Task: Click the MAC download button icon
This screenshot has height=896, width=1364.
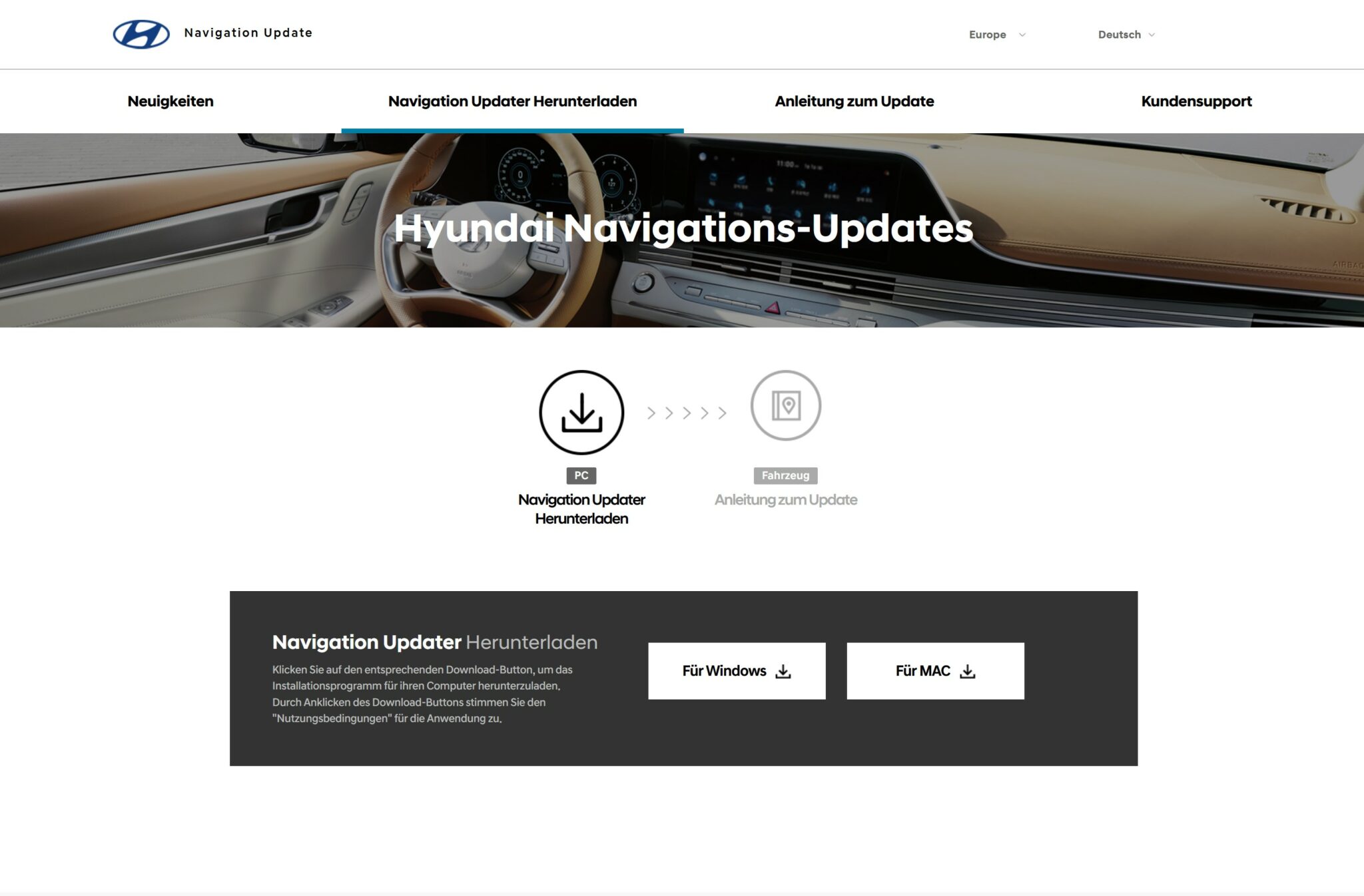Action: 967,671
